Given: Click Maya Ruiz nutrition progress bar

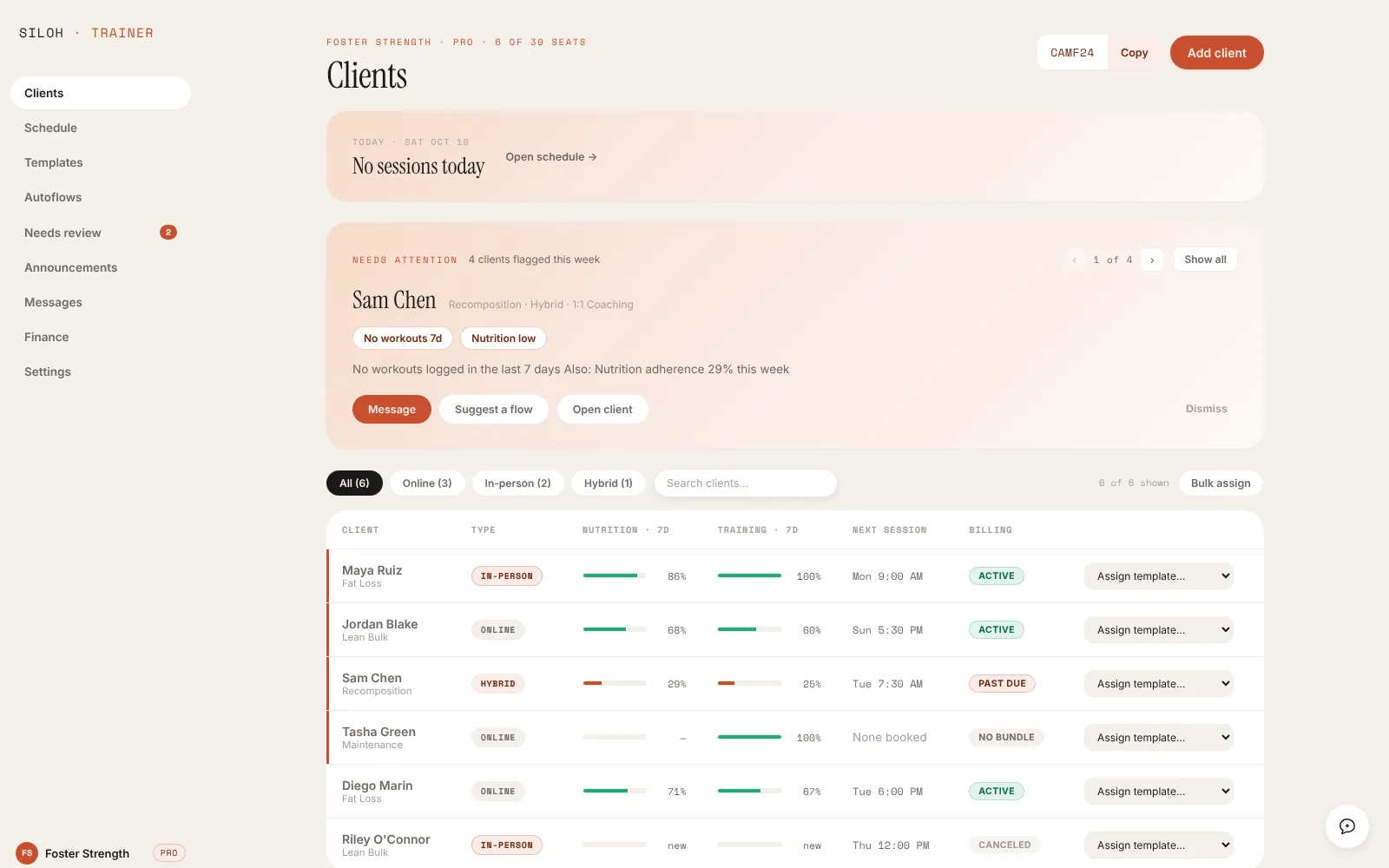Looking at the screenshot, I should coord(615,575).
